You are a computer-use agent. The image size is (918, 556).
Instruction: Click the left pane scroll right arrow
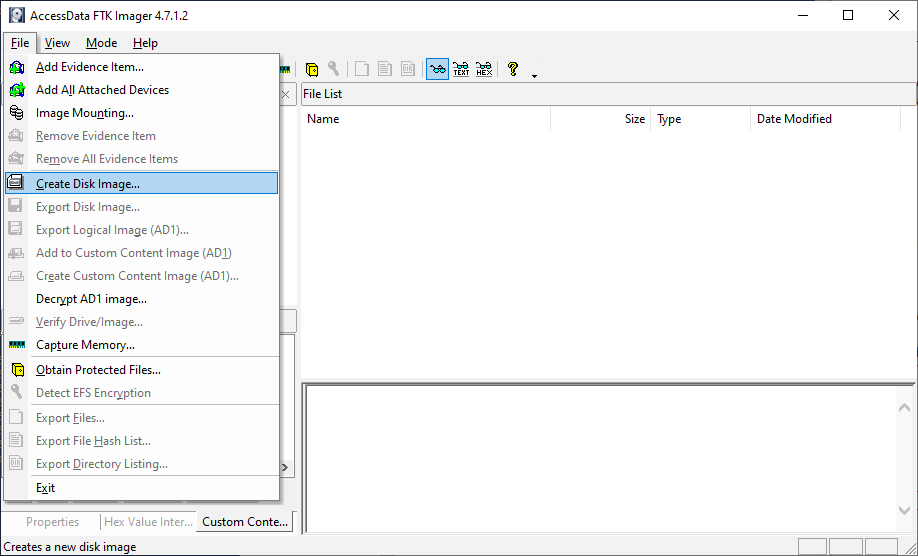point(285,467)
